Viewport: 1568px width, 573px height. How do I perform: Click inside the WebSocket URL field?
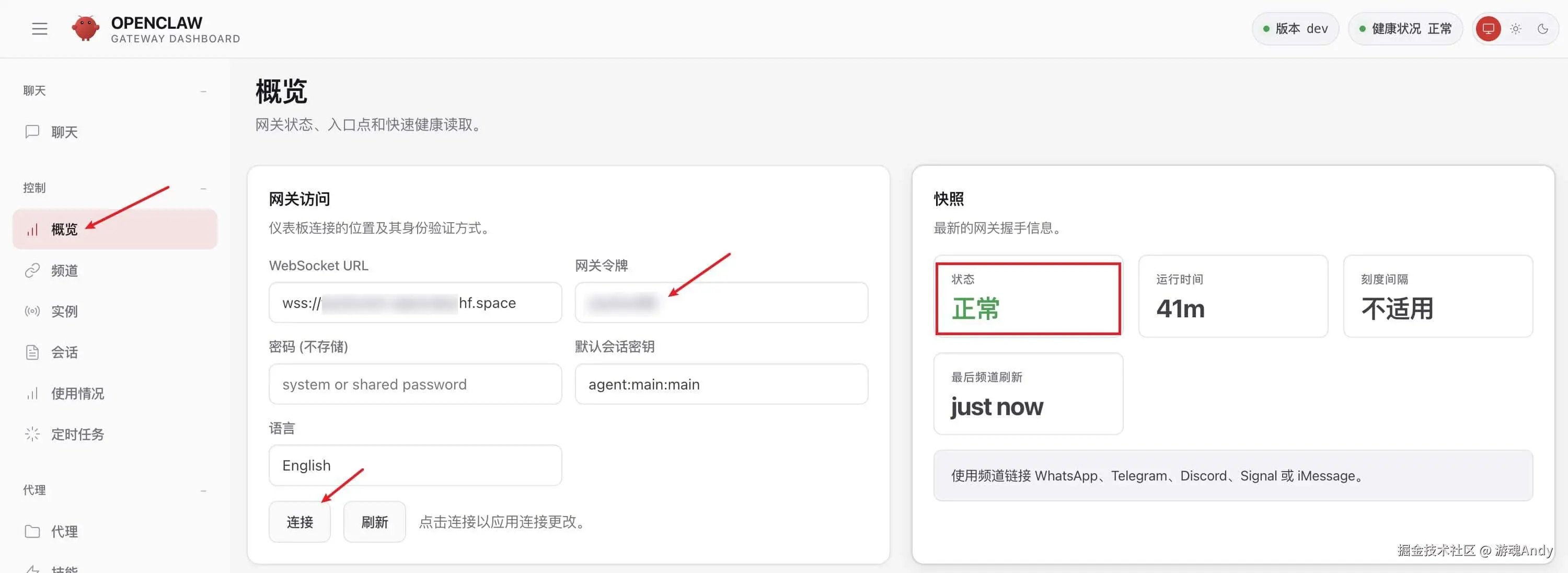414,303
